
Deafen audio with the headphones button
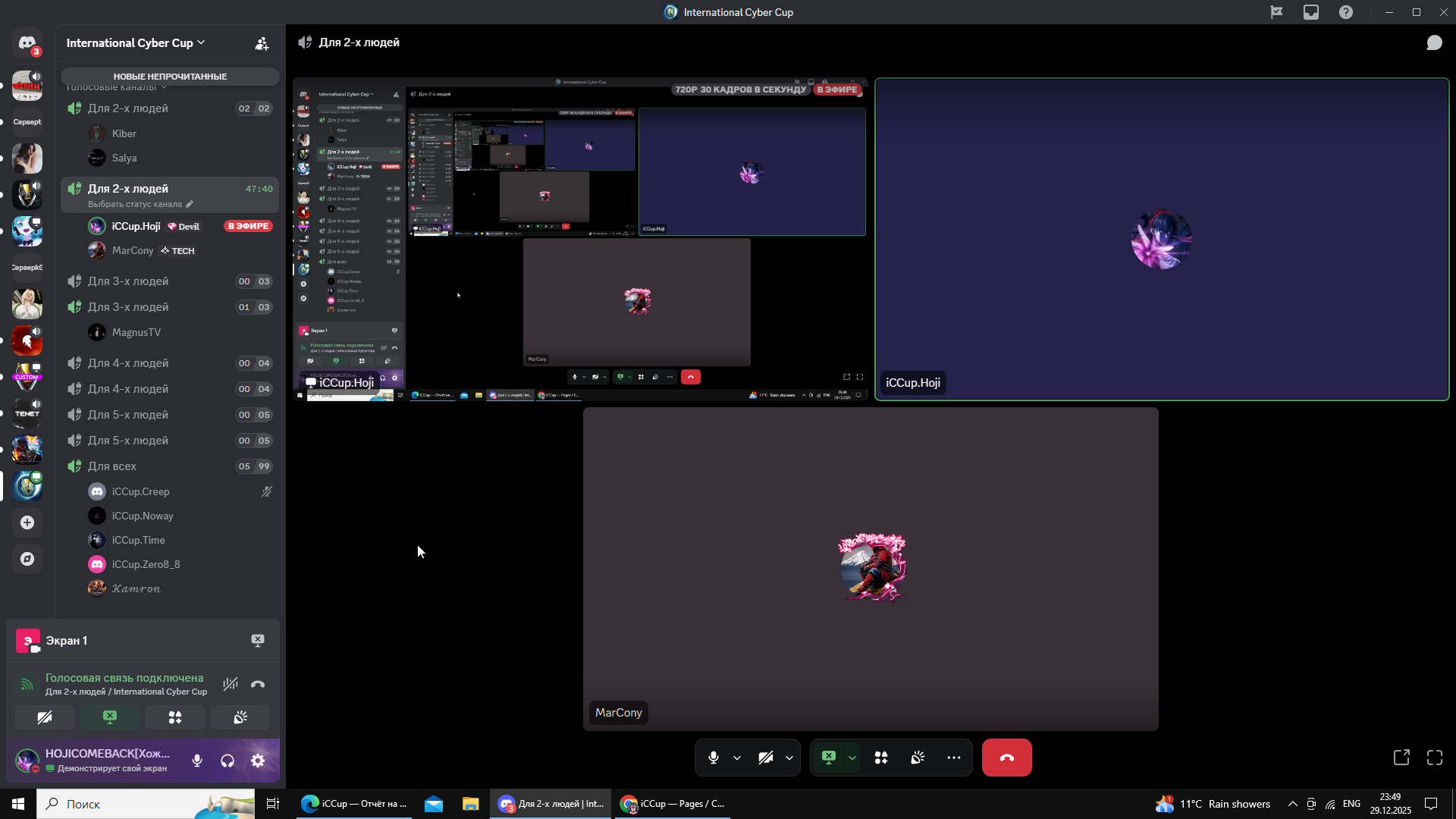pyautogui.click(x=227, y=761)
